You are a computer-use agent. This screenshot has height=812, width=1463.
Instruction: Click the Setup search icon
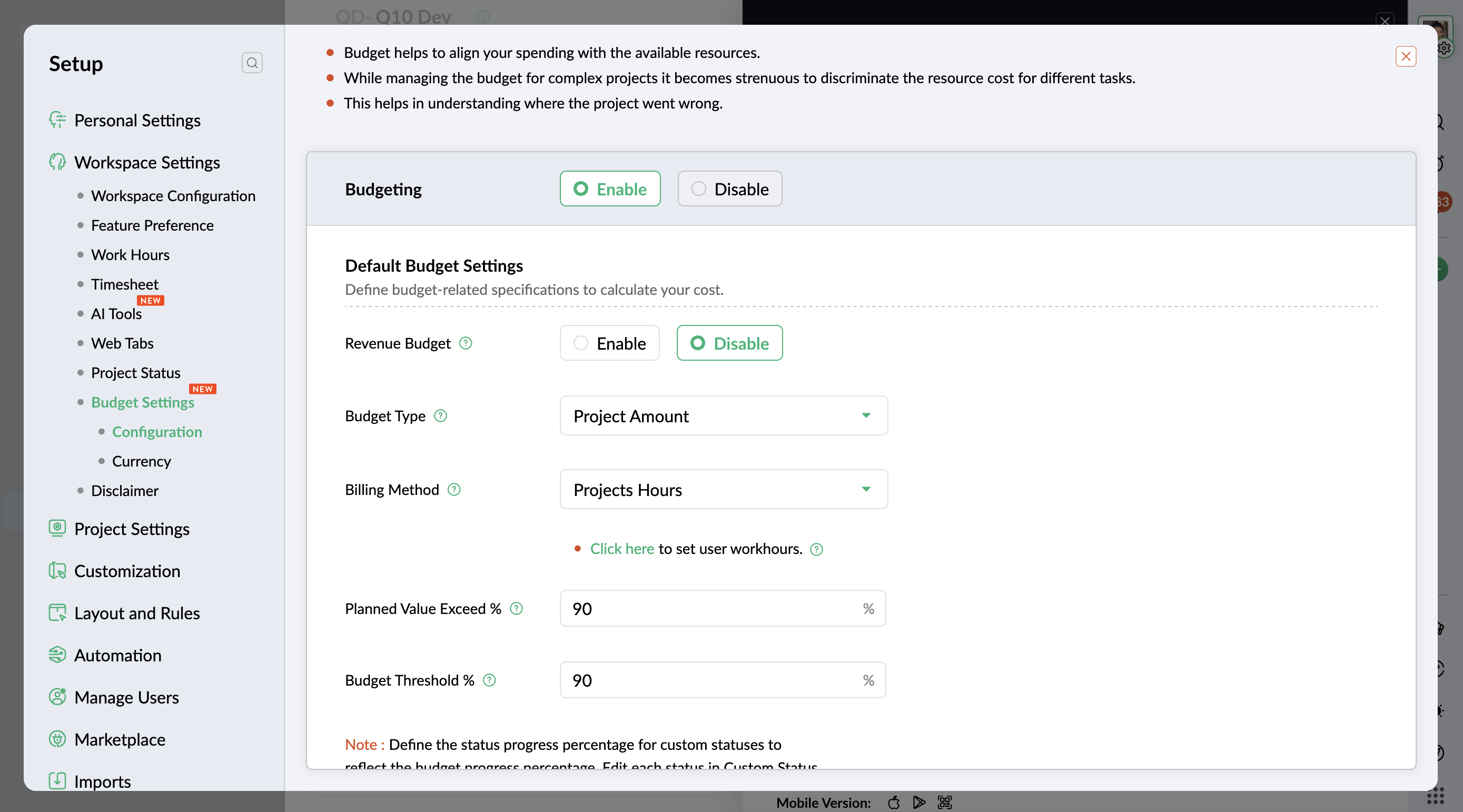(x=252, y=63)
